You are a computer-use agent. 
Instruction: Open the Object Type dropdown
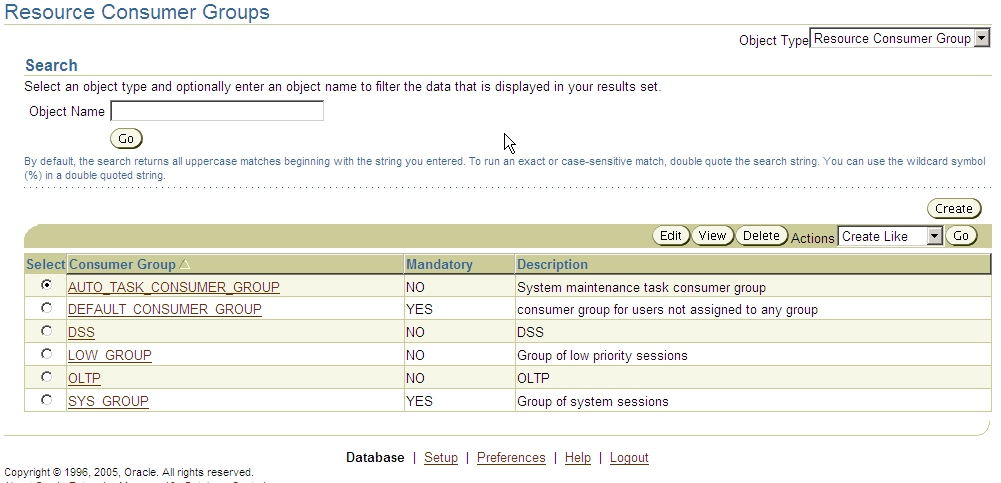coord(900,38)
